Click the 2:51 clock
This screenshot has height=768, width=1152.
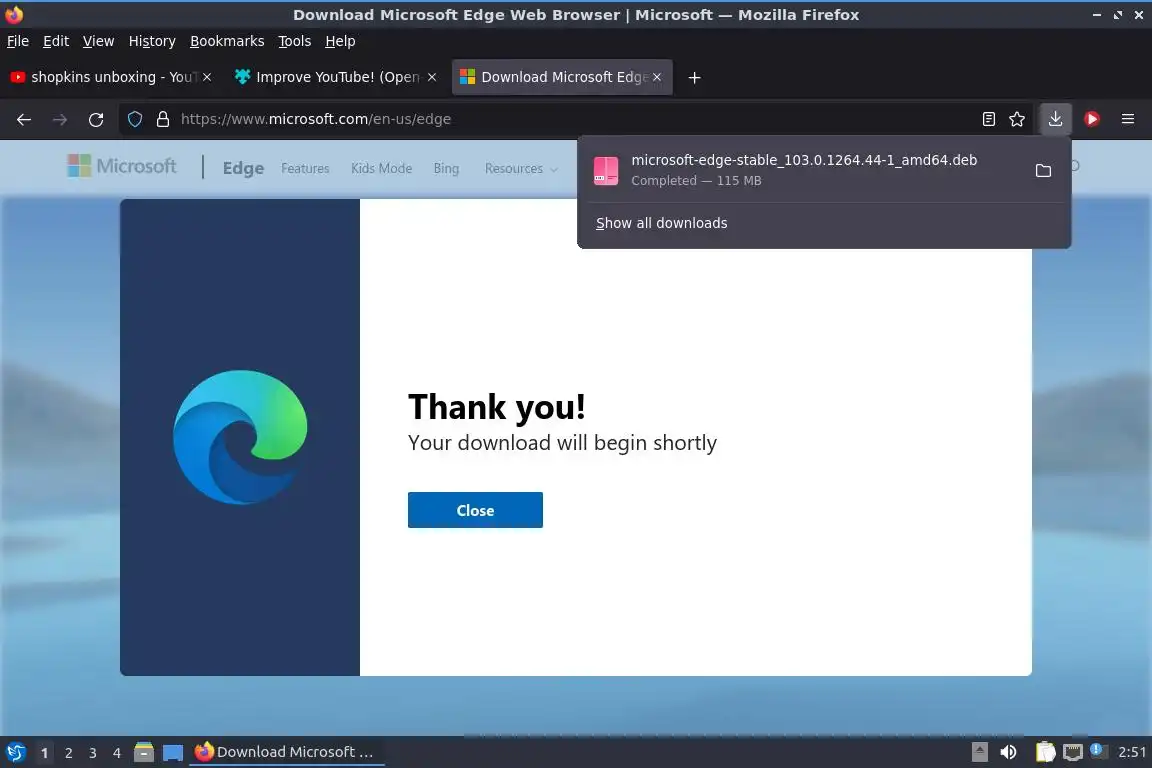(1131, 752)
